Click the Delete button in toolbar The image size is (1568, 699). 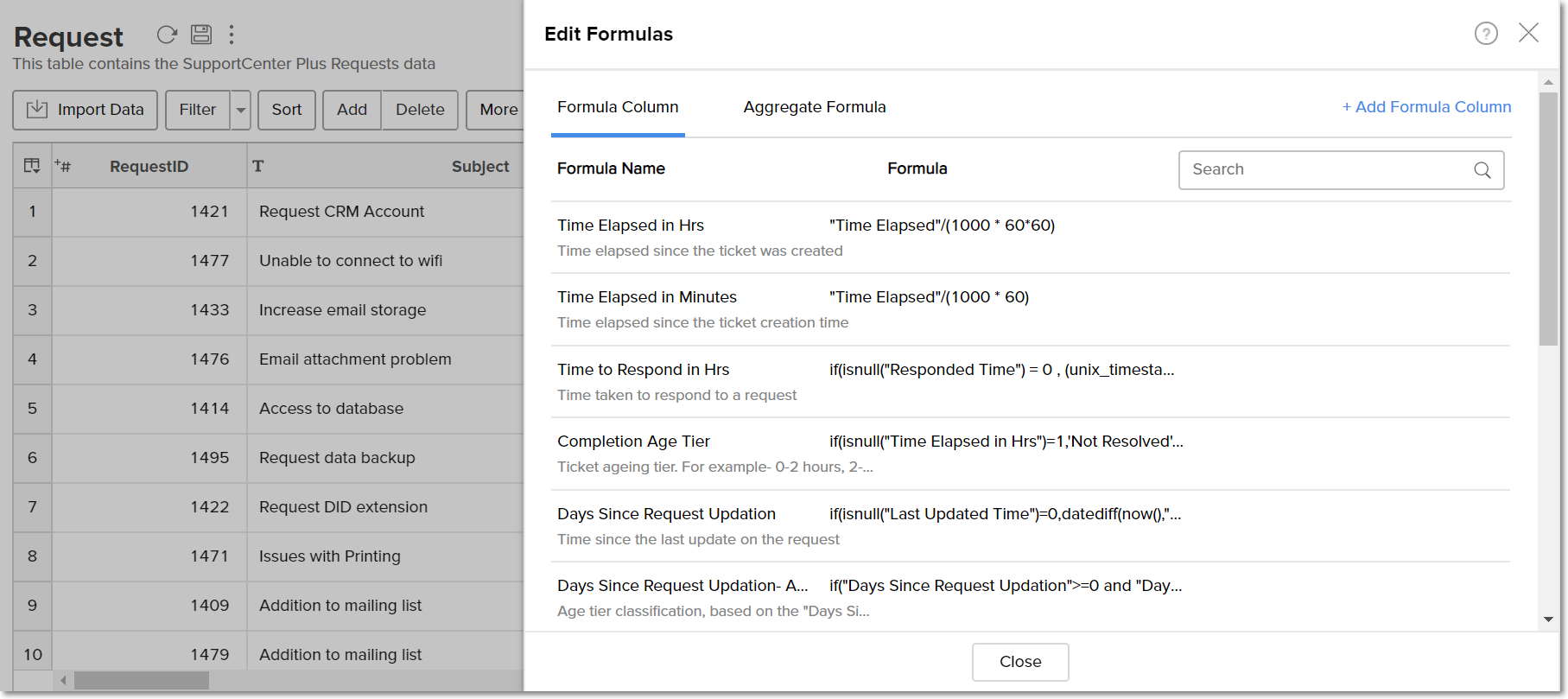click(x=420, y=110)
